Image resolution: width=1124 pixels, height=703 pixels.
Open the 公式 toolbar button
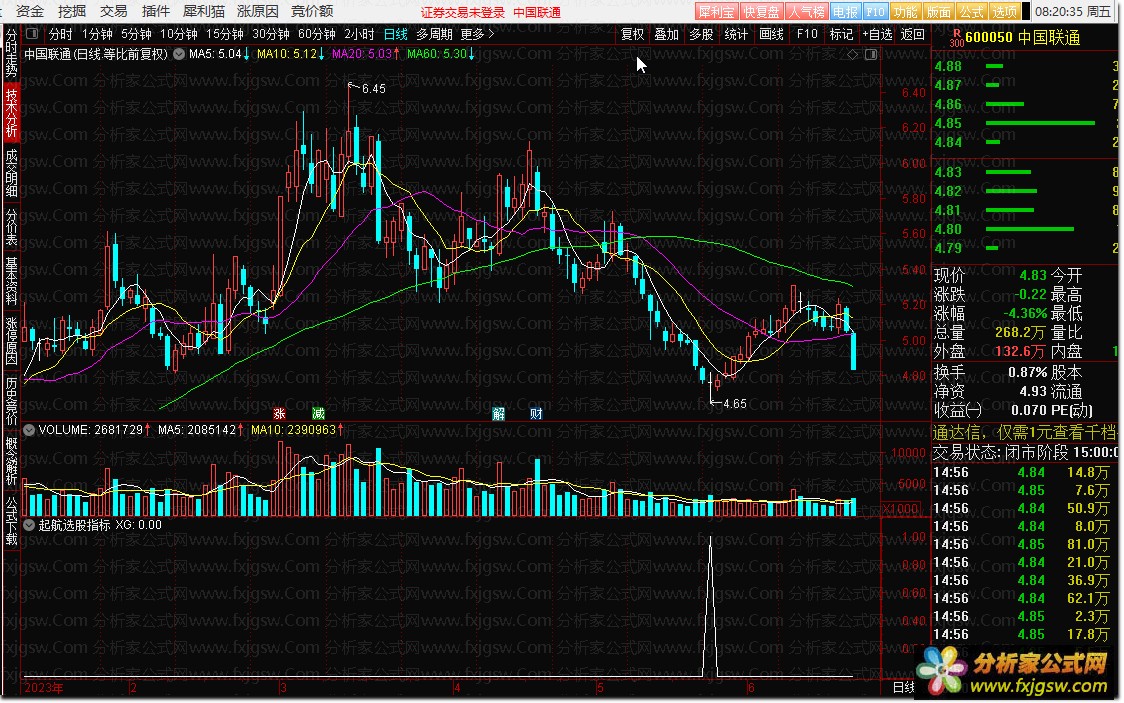click(x=971, y=11)
